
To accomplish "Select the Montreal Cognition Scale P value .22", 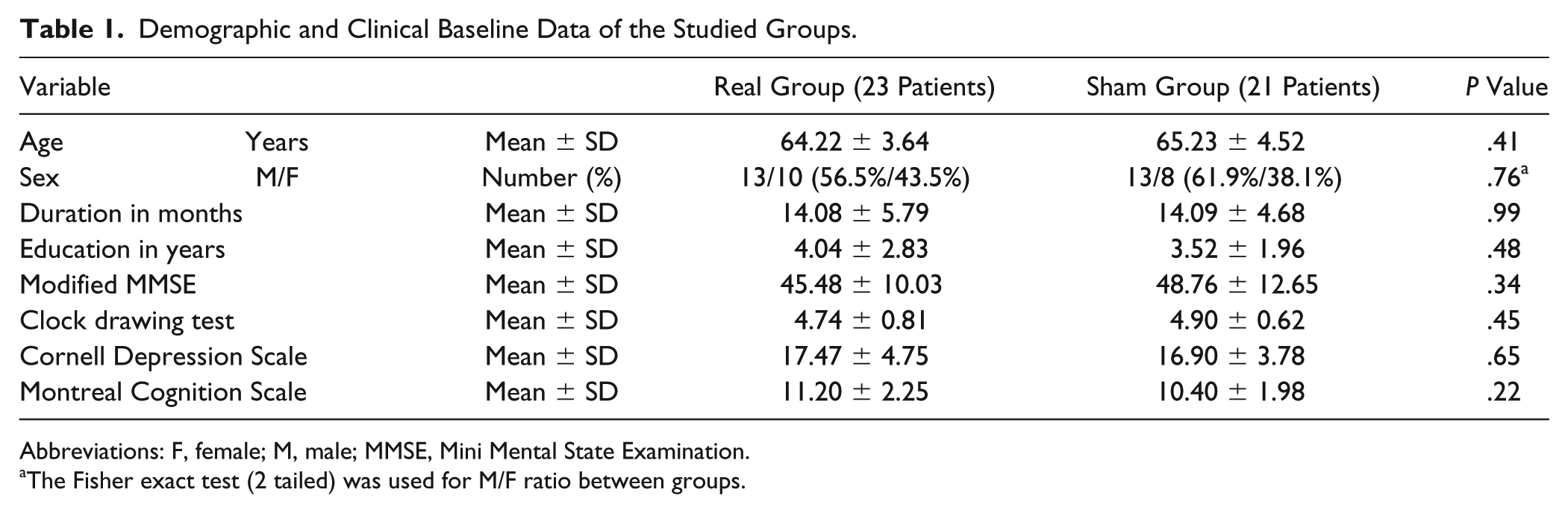I will pyautogui.click(x=1503, y=391).
